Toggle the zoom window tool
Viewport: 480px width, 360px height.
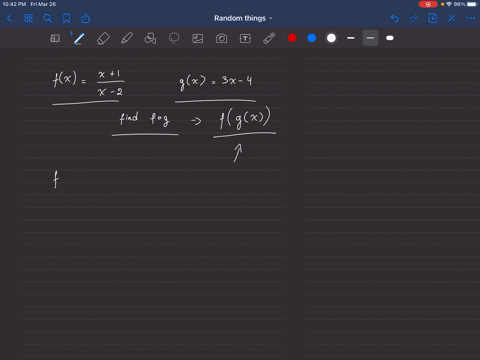pos(55,38)
